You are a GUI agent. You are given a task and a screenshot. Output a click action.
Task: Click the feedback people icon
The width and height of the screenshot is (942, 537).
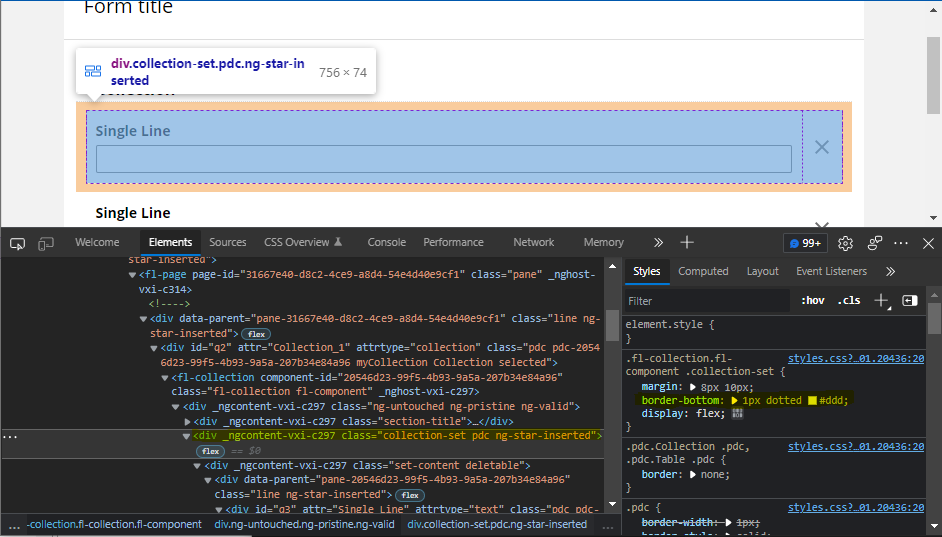(875, 243)
